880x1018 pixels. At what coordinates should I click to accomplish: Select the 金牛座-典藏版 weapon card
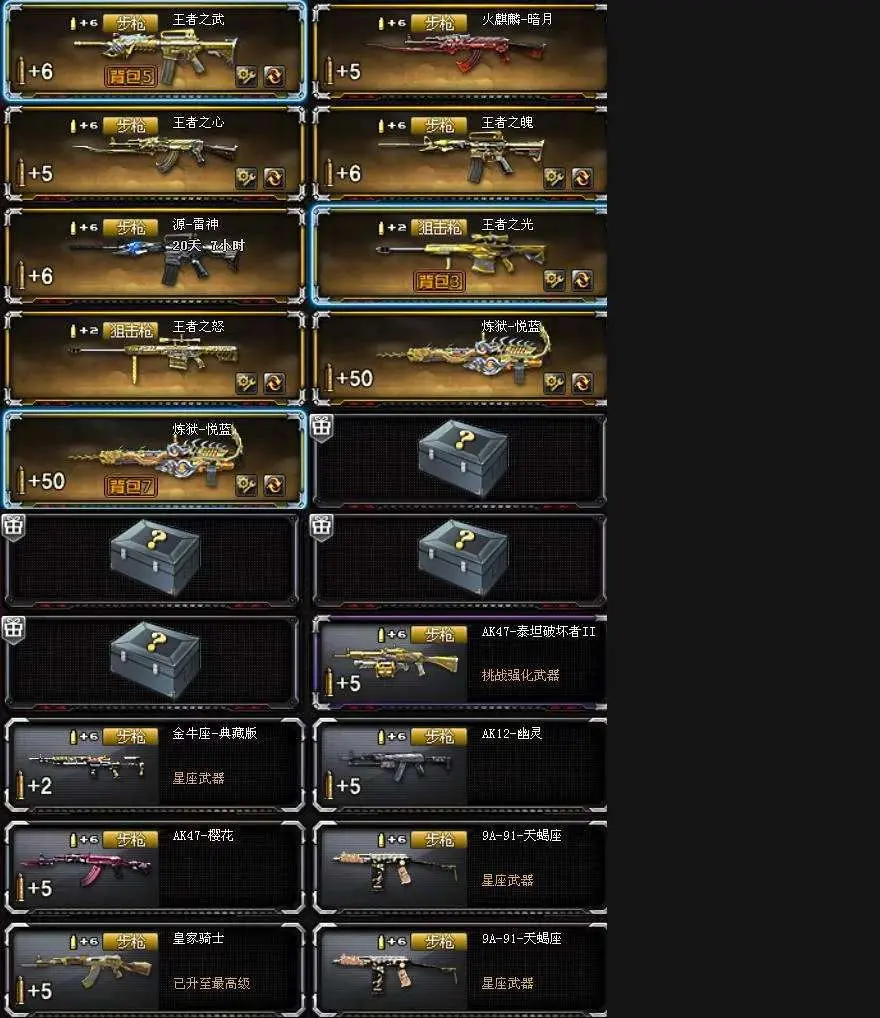click(155, 765)
